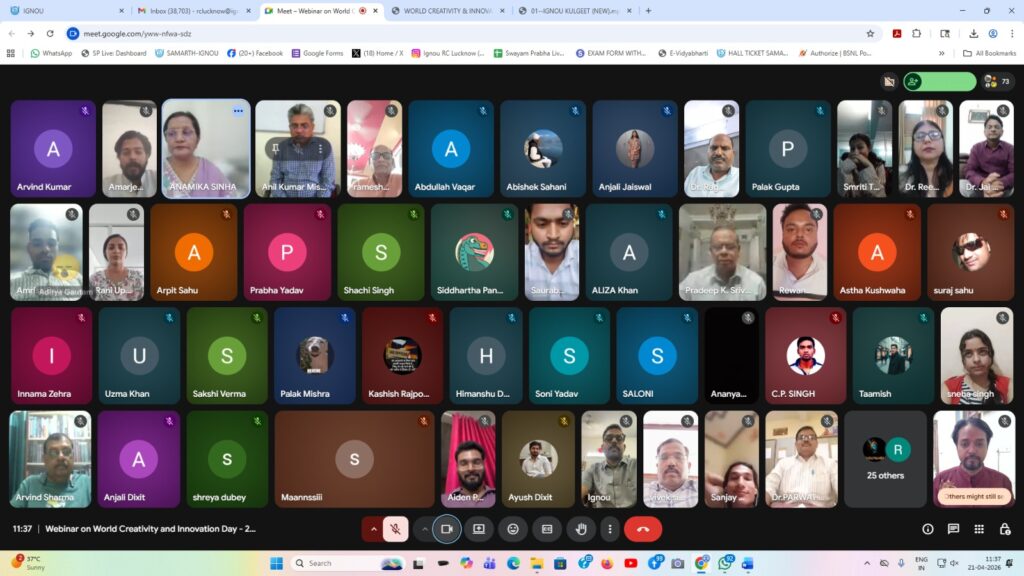Toggle the microphone mute button

point(396,529)
